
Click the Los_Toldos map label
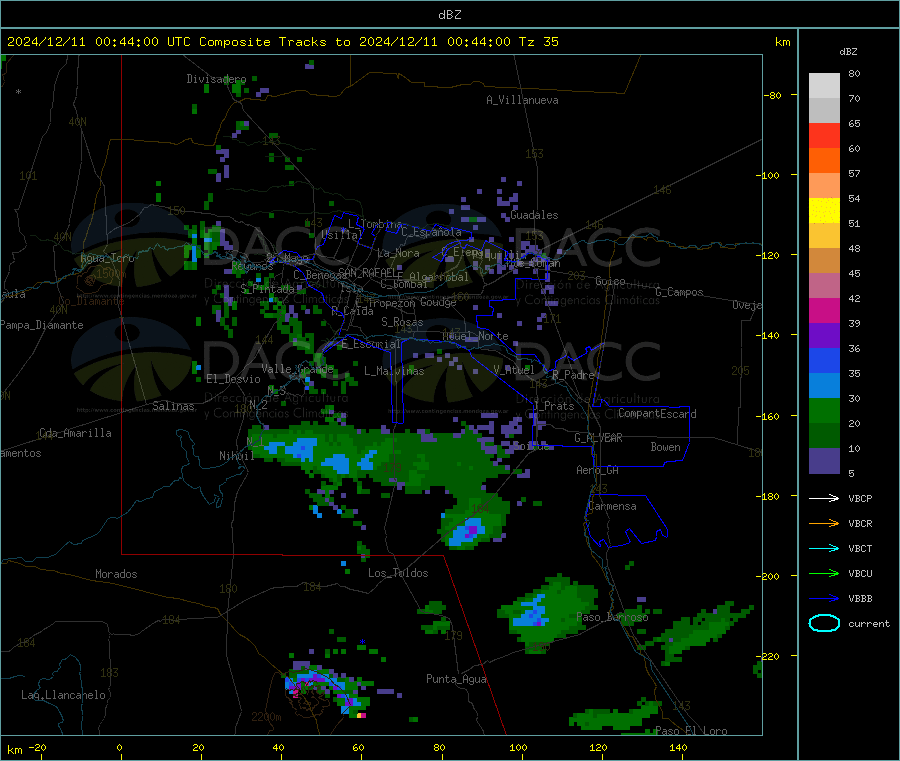tap(398, 573)
